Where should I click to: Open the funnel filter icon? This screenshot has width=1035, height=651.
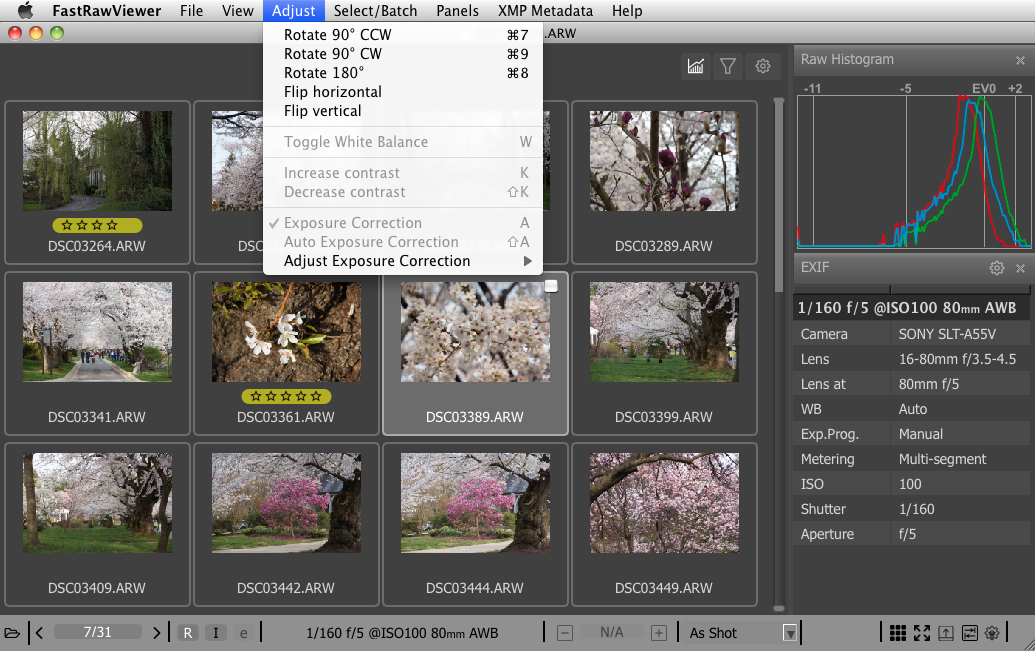coord(728,66)
